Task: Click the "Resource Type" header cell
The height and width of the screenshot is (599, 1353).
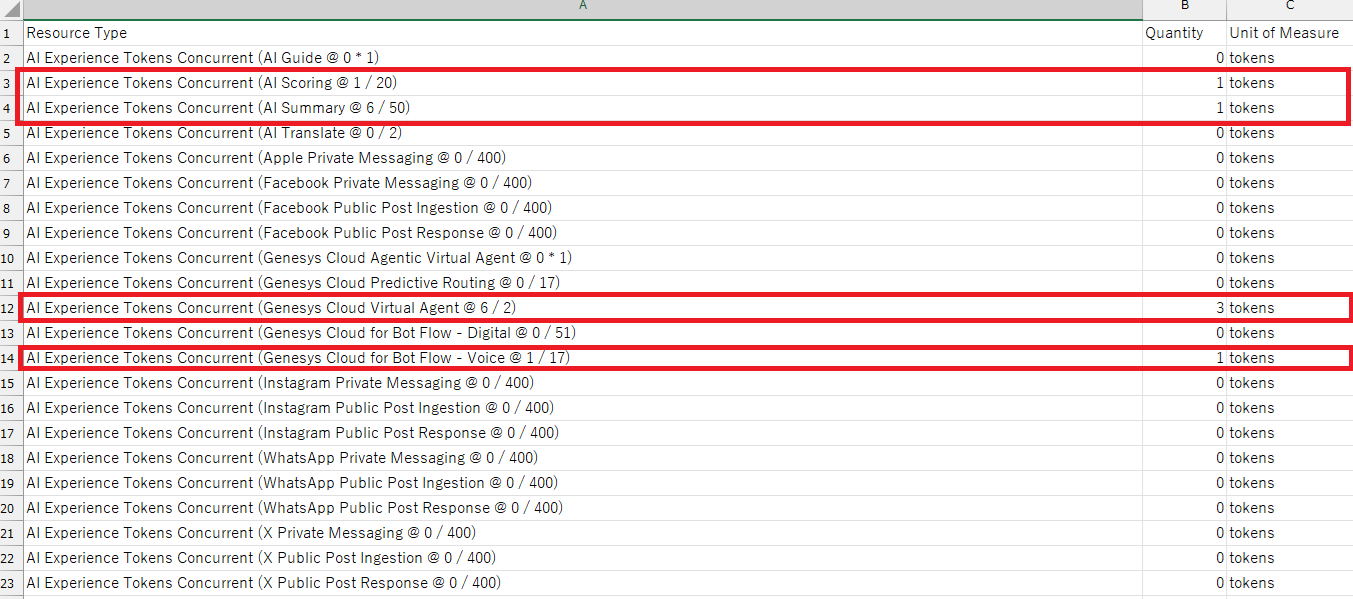Action: [x=77, y=33]
